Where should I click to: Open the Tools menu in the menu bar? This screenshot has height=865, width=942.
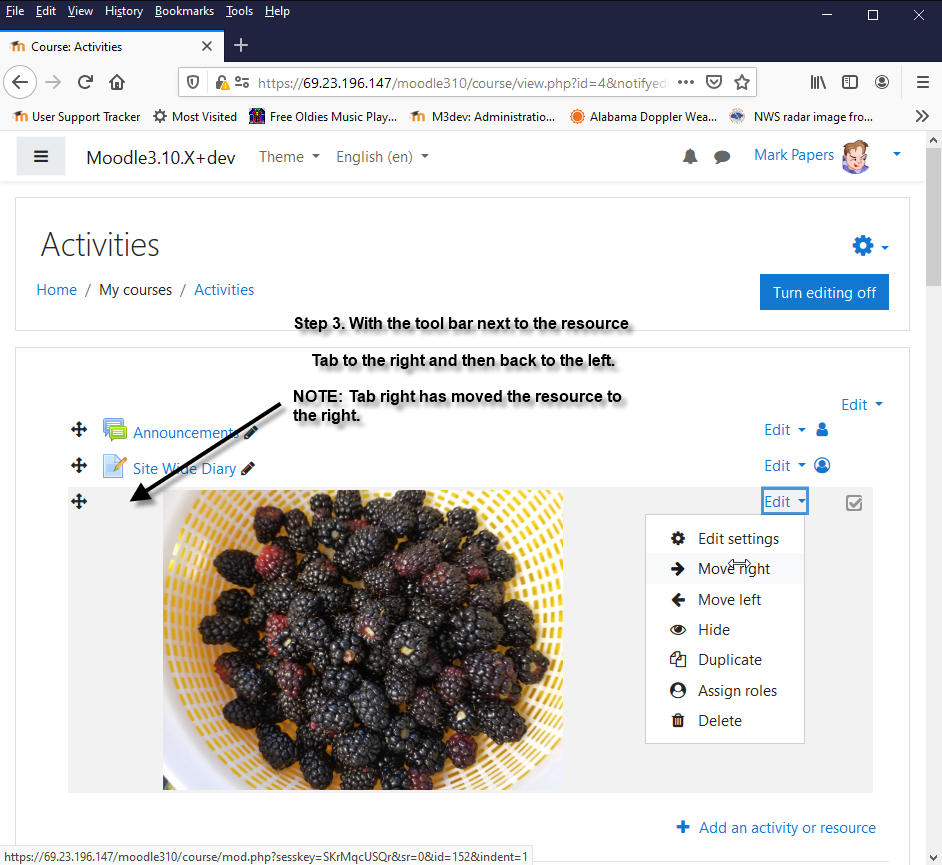click(x=239, y=11)
